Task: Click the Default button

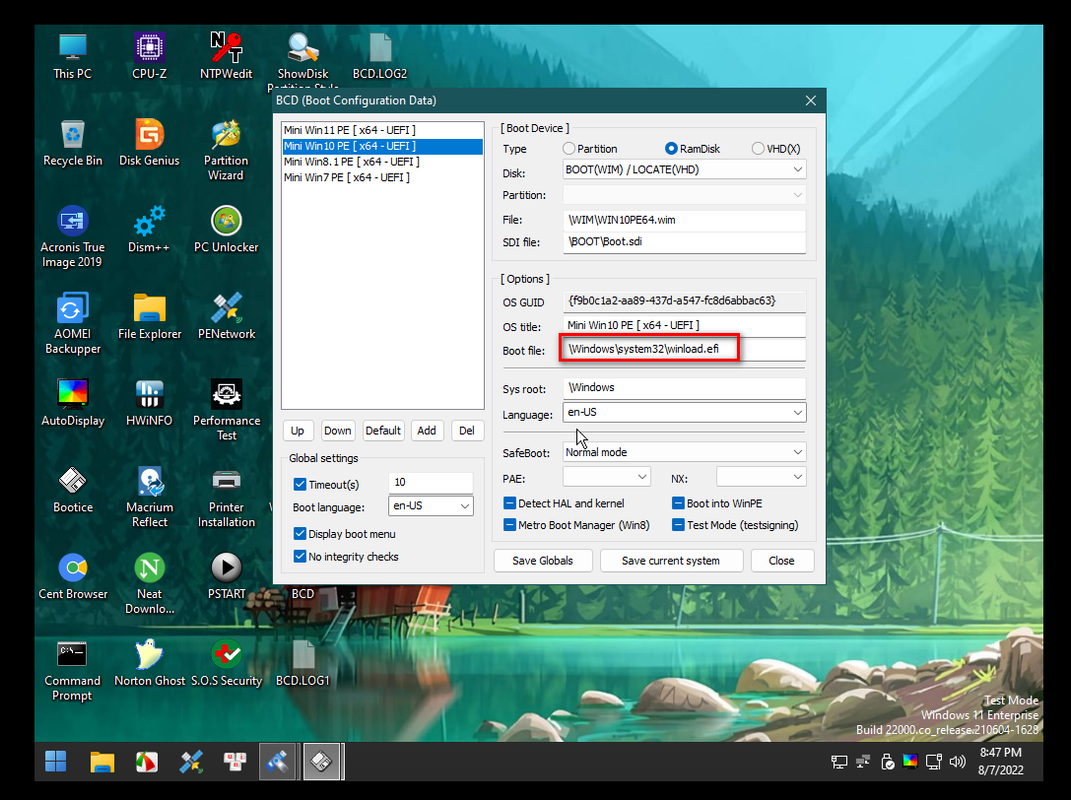Action: pos(383,430)
